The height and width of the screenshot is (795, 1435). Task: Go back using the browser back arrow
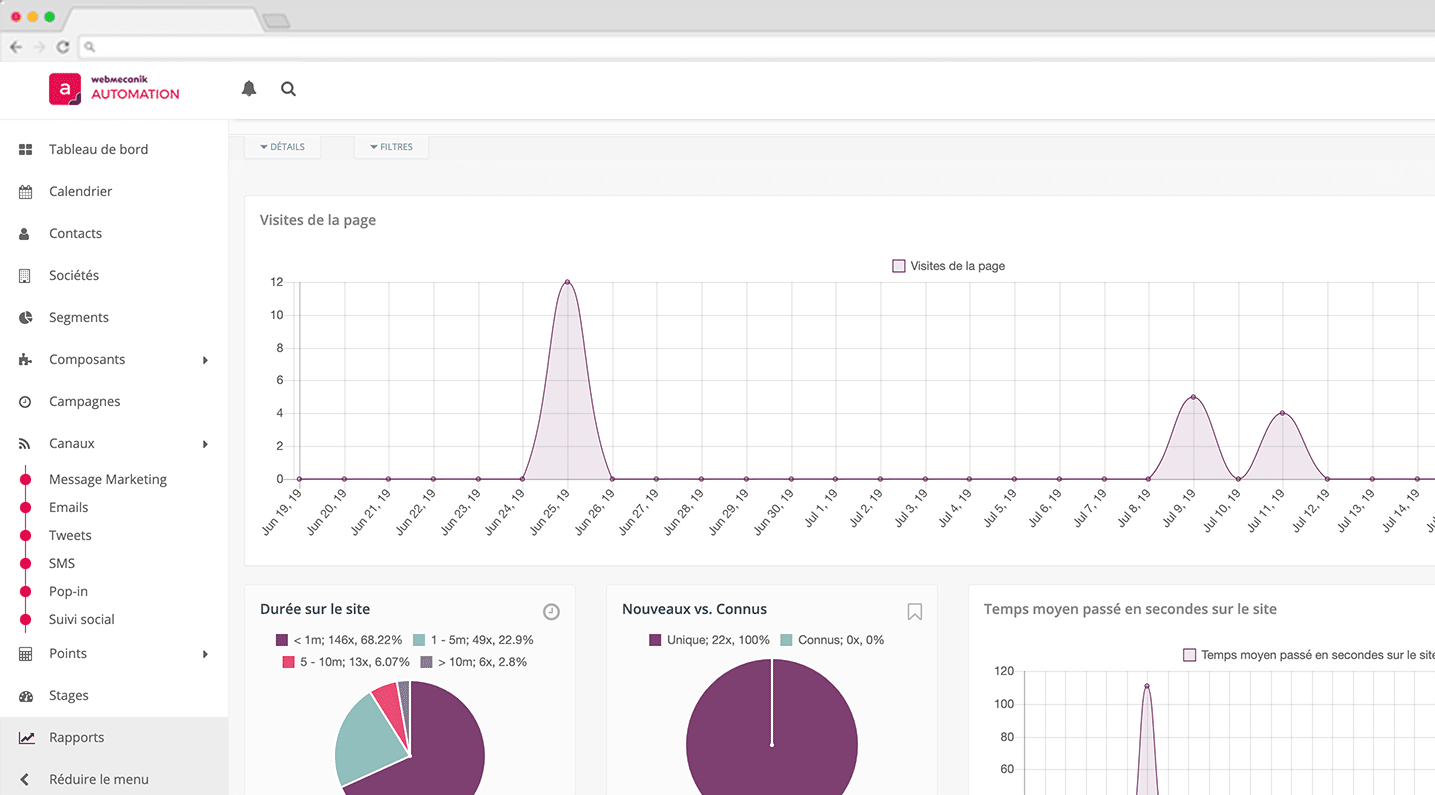(x=16, y=47)
